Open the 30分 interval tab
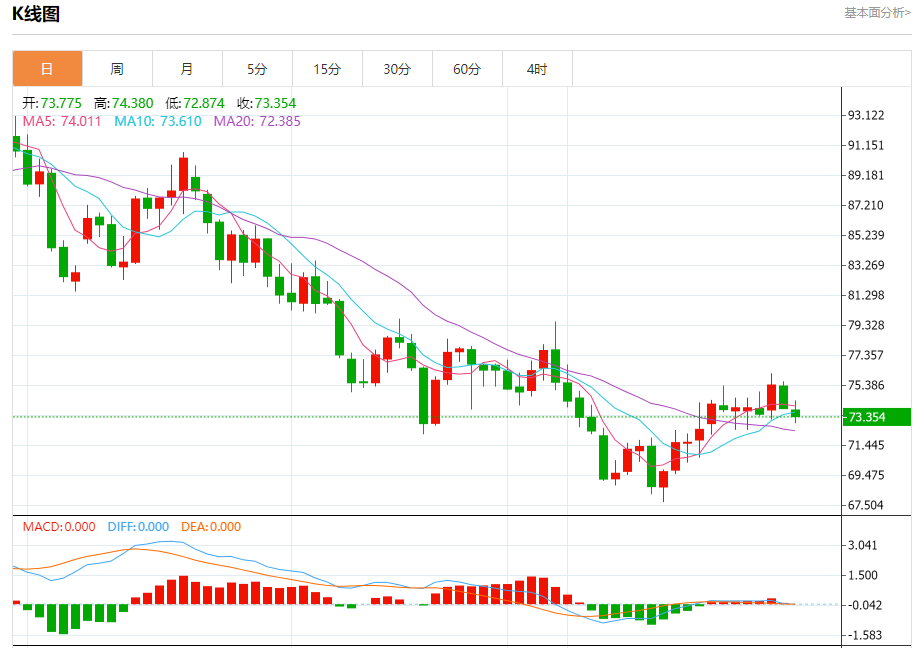 tap(397, 69)
